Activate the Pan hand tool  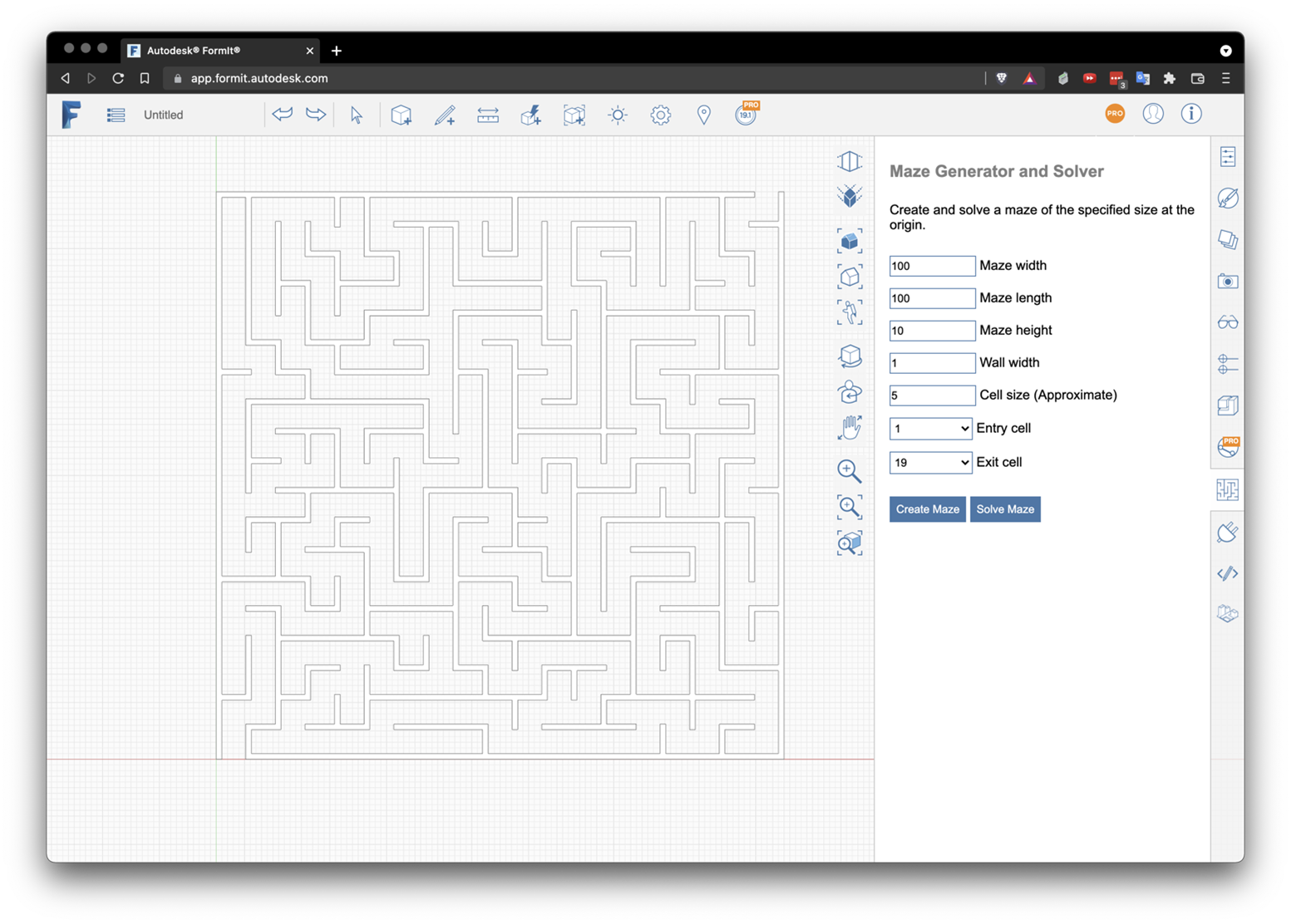click(849, 428)
